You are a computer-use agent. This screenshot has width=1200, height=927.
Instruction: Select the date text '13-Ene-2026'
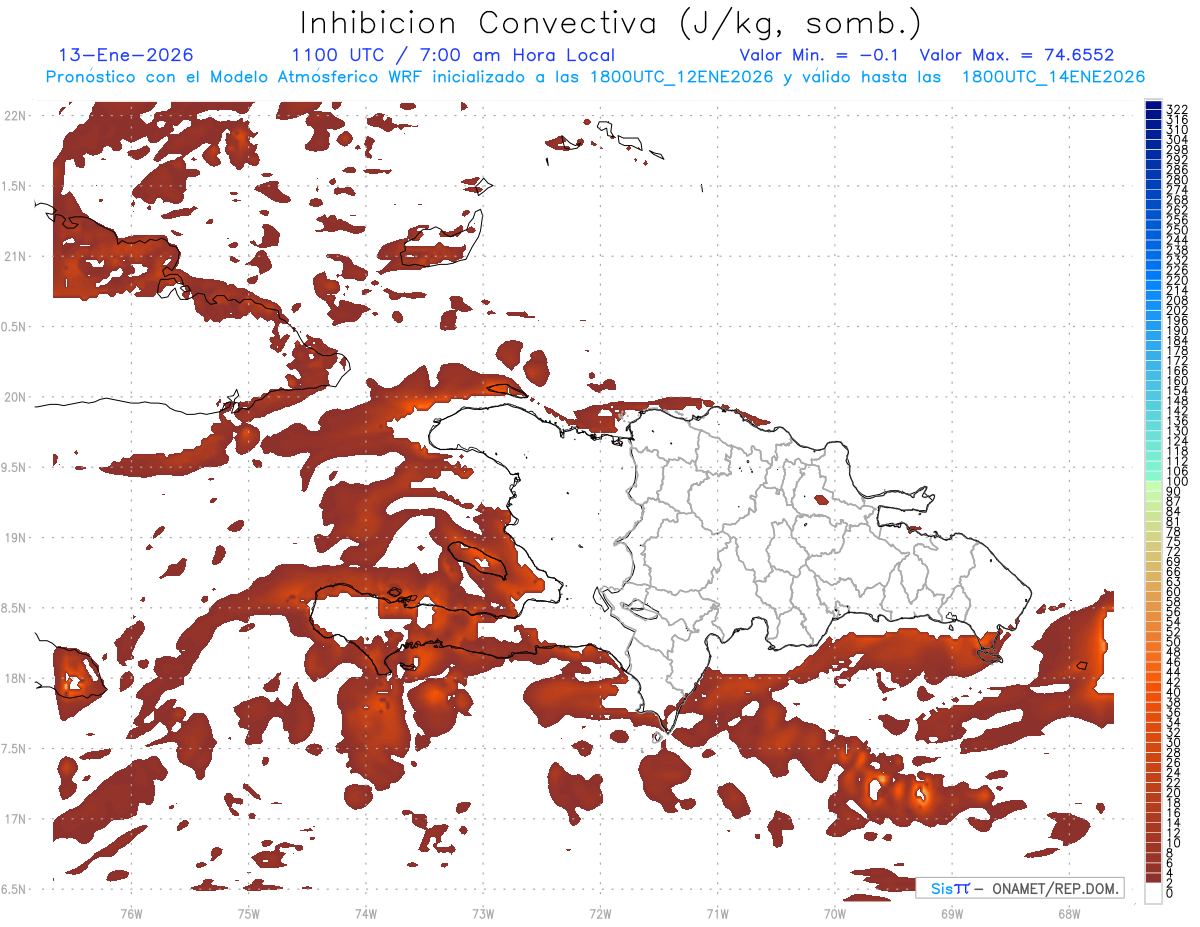coord(127,55)
